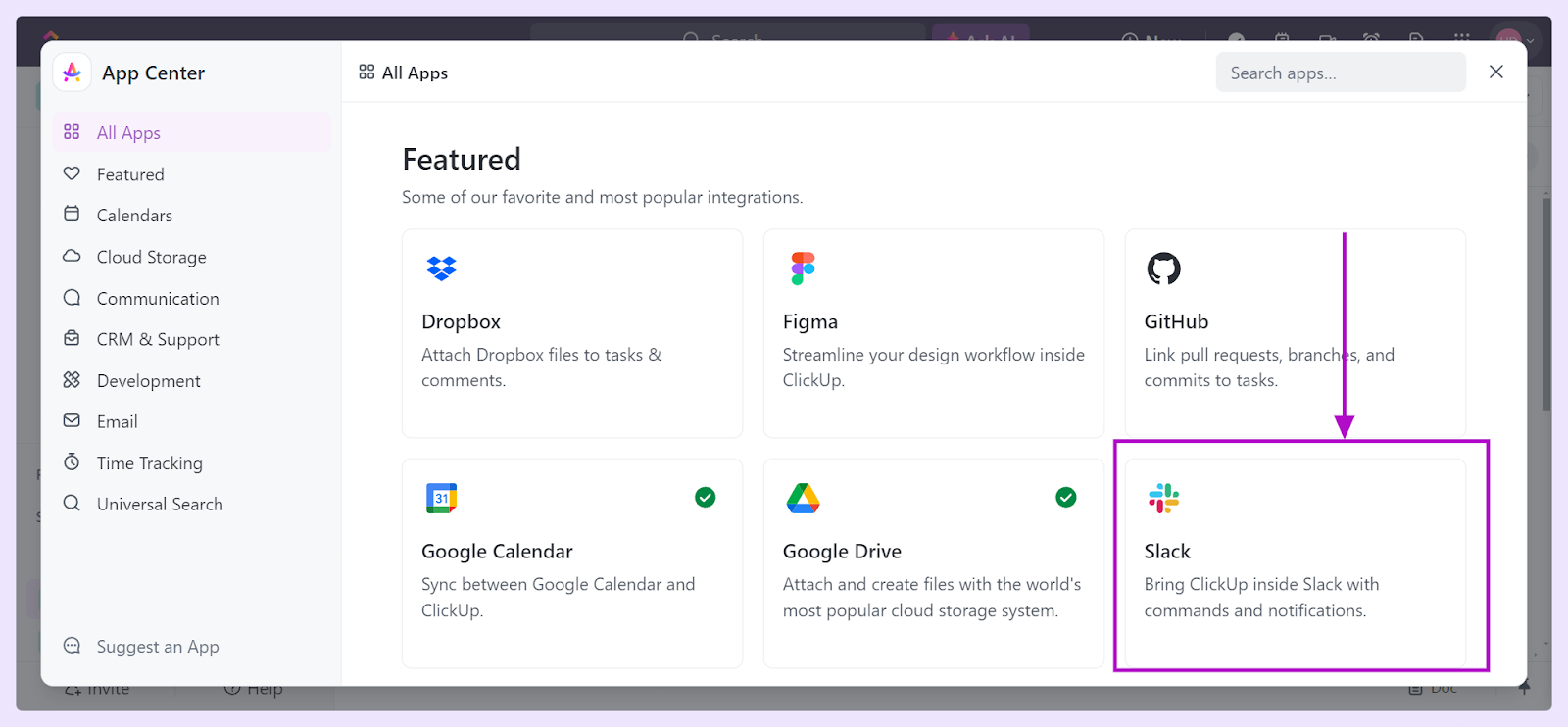1568x727 pixels.
Task: Open the CRM & Support category
Action: pos(192,339)
